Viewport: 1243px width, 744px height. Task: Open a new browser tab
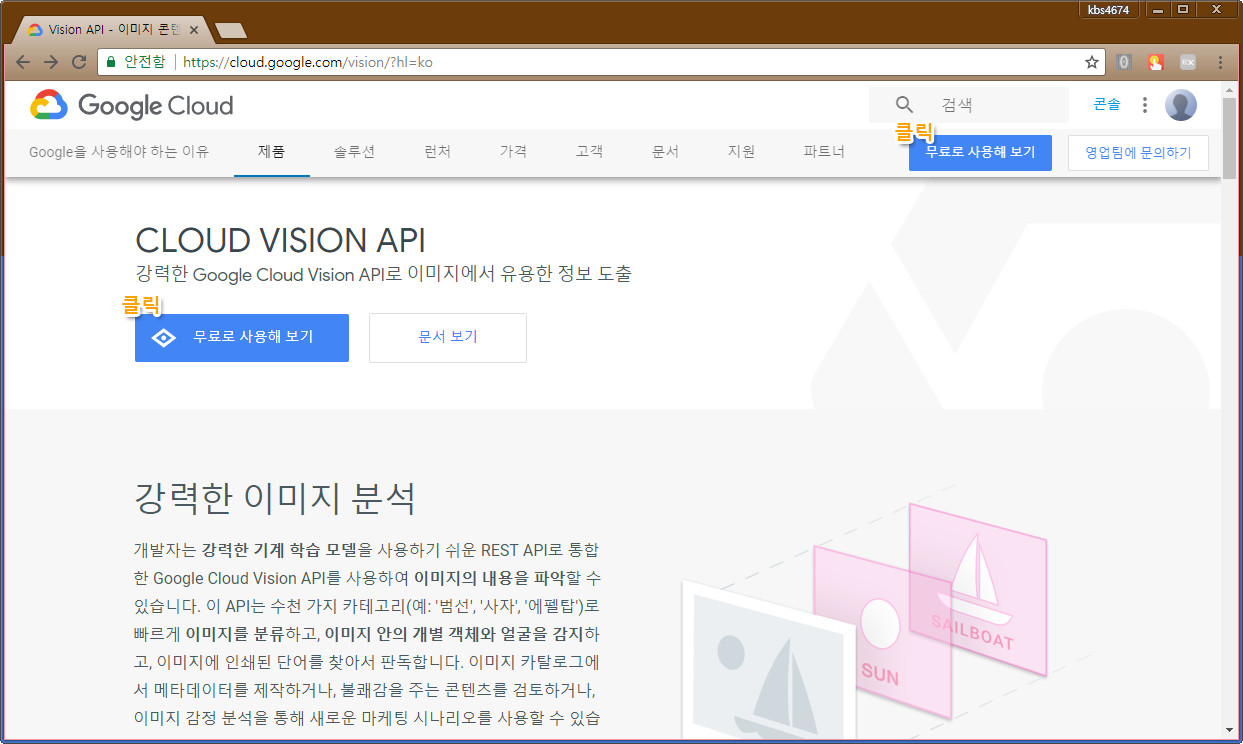230,30
